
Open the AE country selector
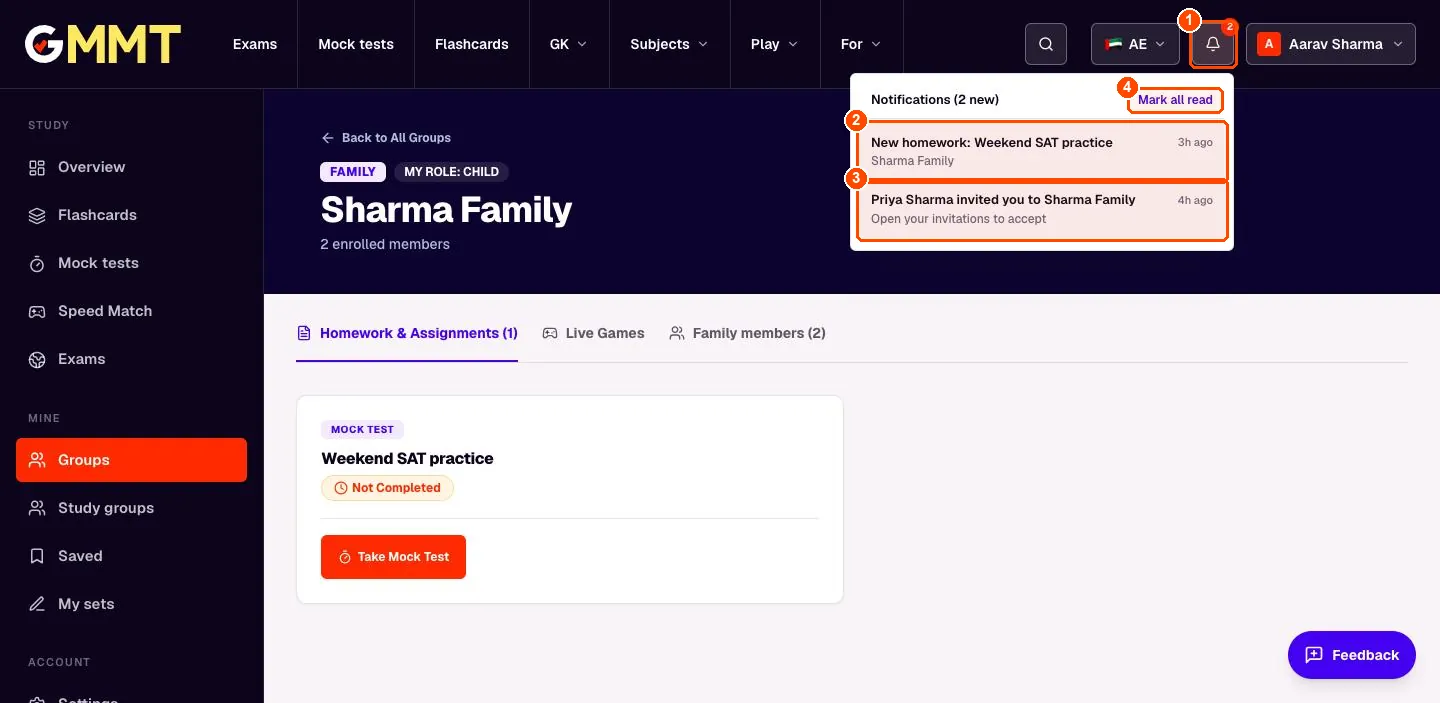[x=1135, y=44]
